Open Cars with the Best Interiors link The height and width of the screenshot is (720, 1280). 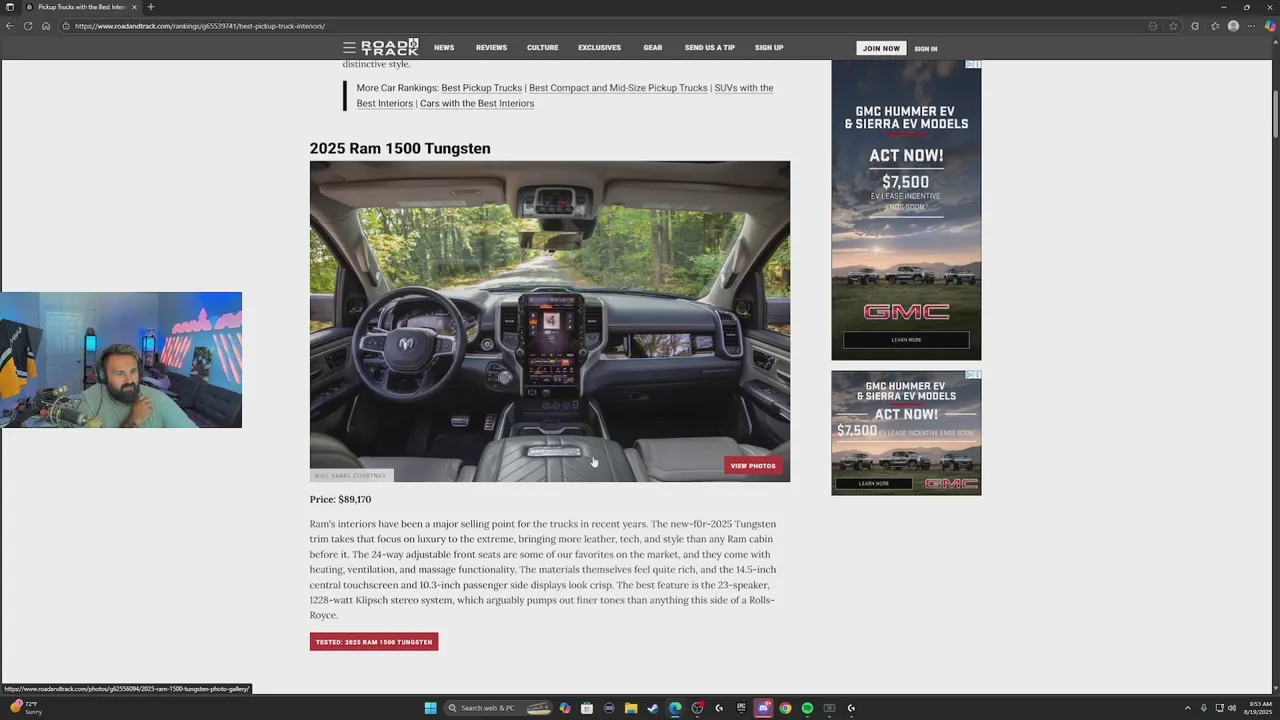(x=477, y=103)
